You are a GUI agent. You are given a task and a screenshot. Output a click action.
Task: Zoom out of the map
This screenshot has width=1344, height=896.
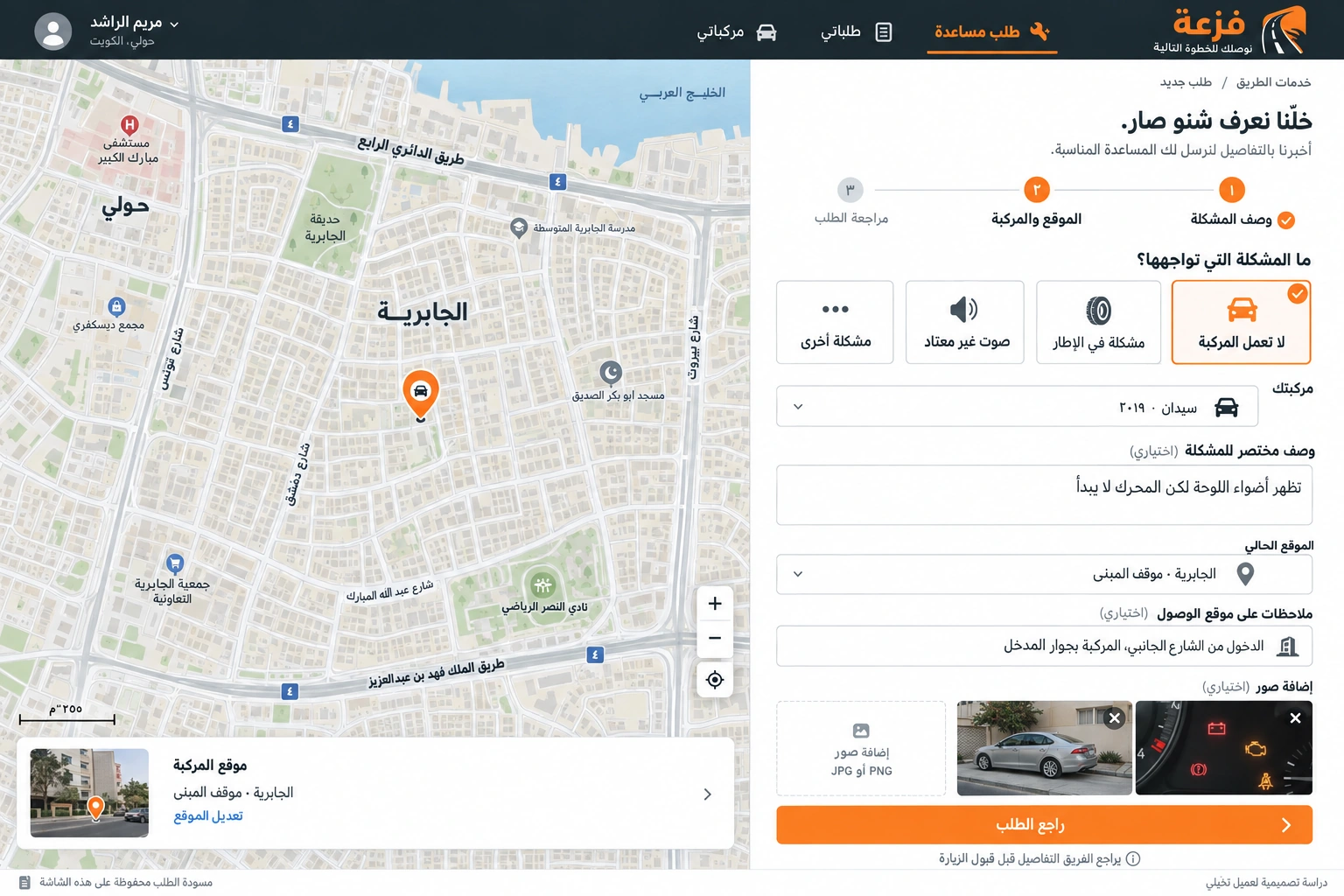[715, 639]
